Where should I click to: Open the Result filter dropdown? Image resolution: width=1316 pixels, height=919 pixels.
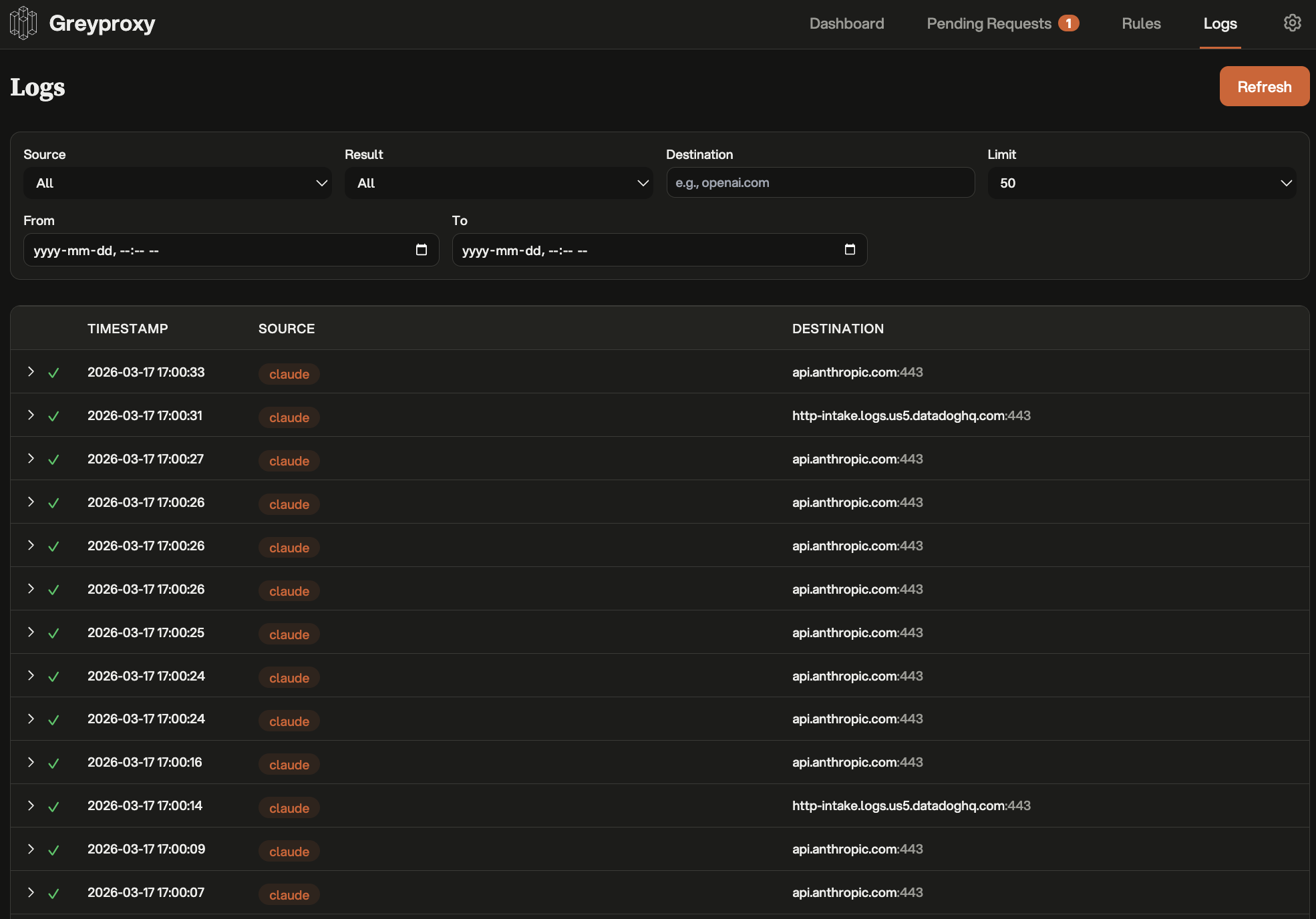498,183
